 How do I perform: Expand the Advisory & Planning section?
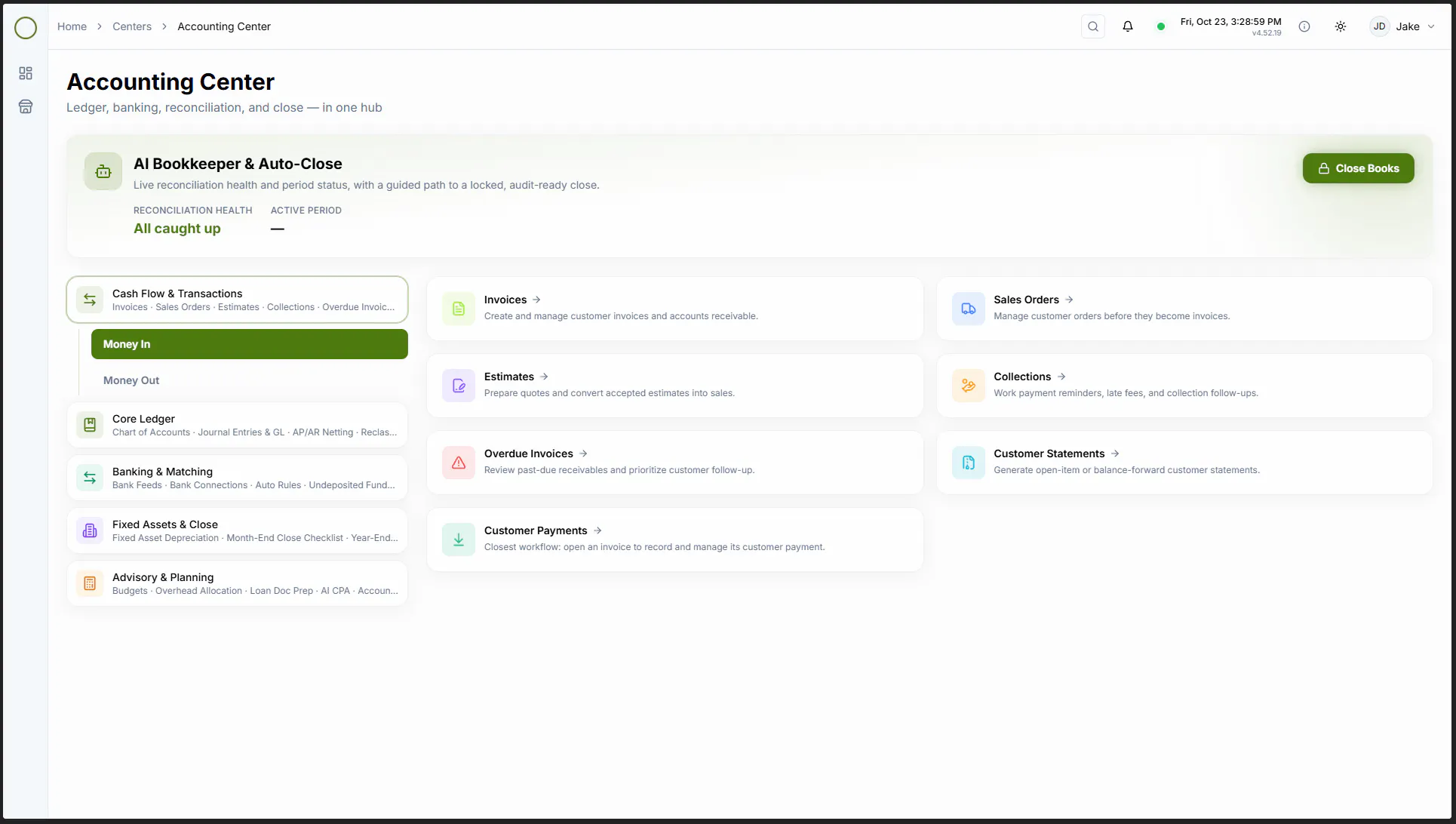[x=237, y=583]
